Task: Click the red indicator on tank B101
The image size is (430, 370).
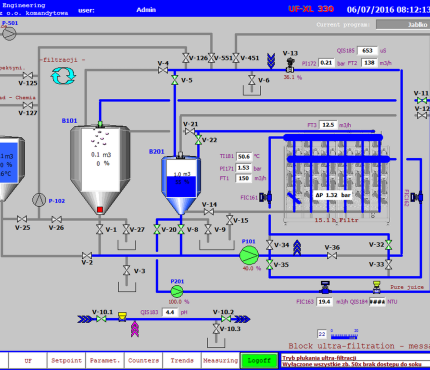Action: coord(100,210)
